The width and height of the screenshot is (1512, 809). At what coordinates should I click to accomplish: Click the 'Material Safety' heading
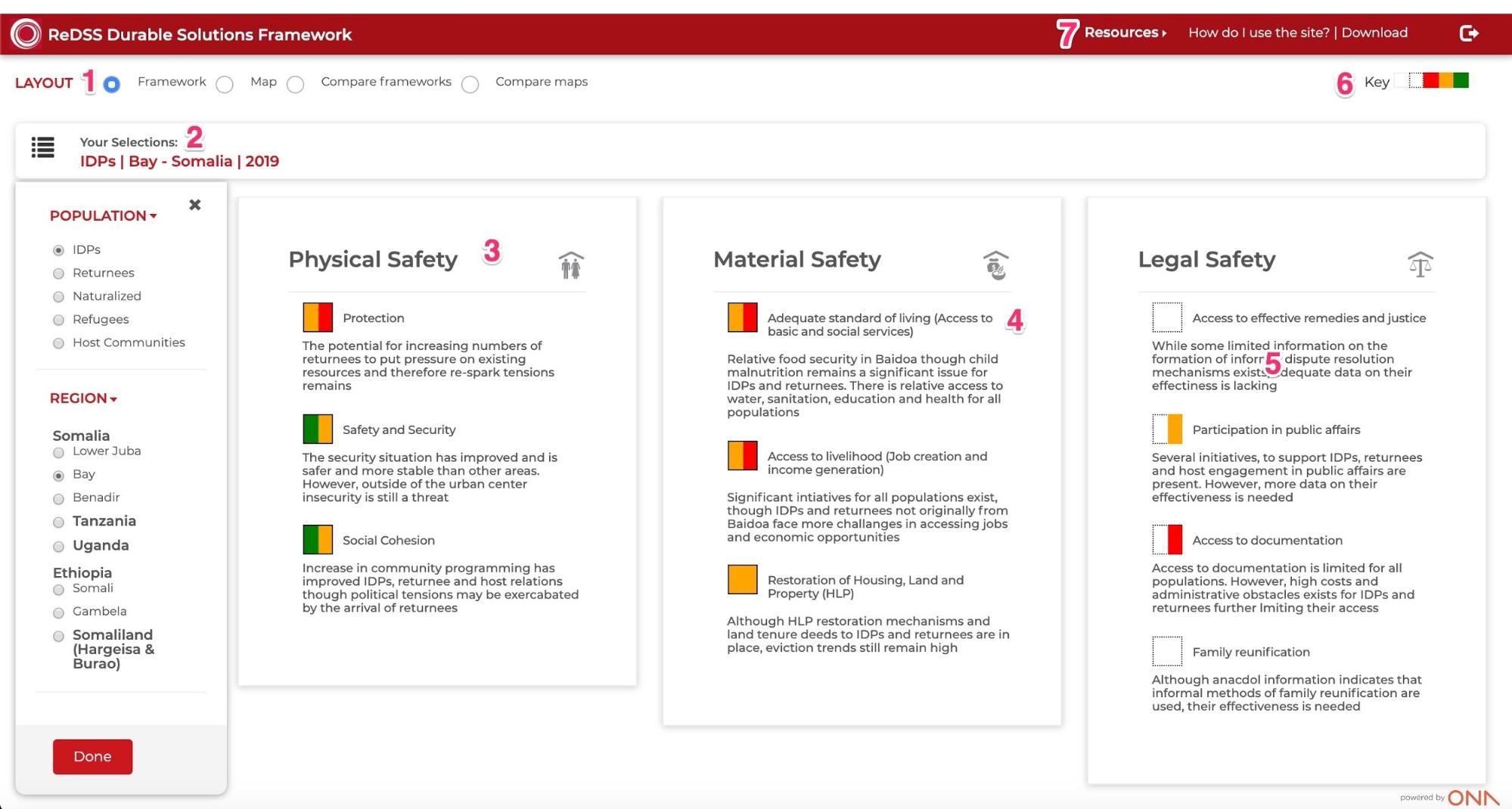797,259
